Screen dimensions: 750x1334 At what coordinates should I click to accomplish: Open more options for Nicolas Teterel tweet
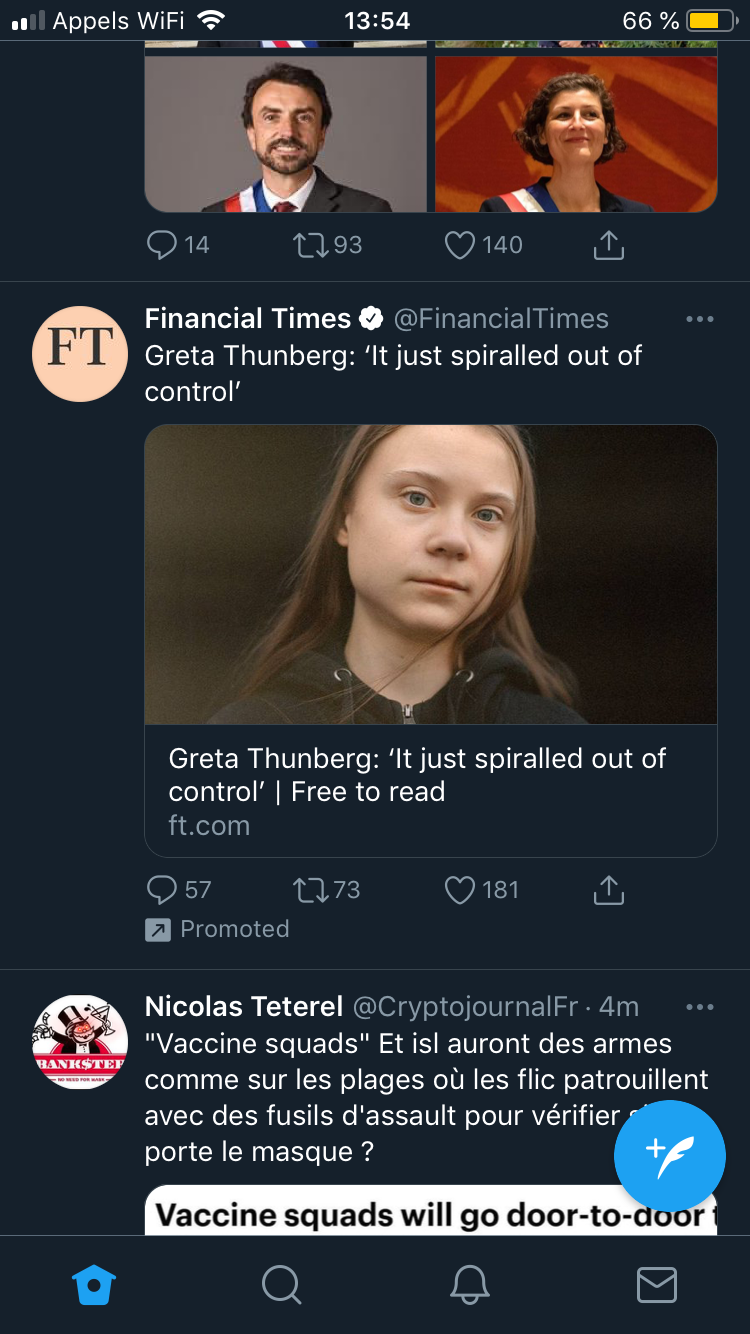pos(700,1007)
